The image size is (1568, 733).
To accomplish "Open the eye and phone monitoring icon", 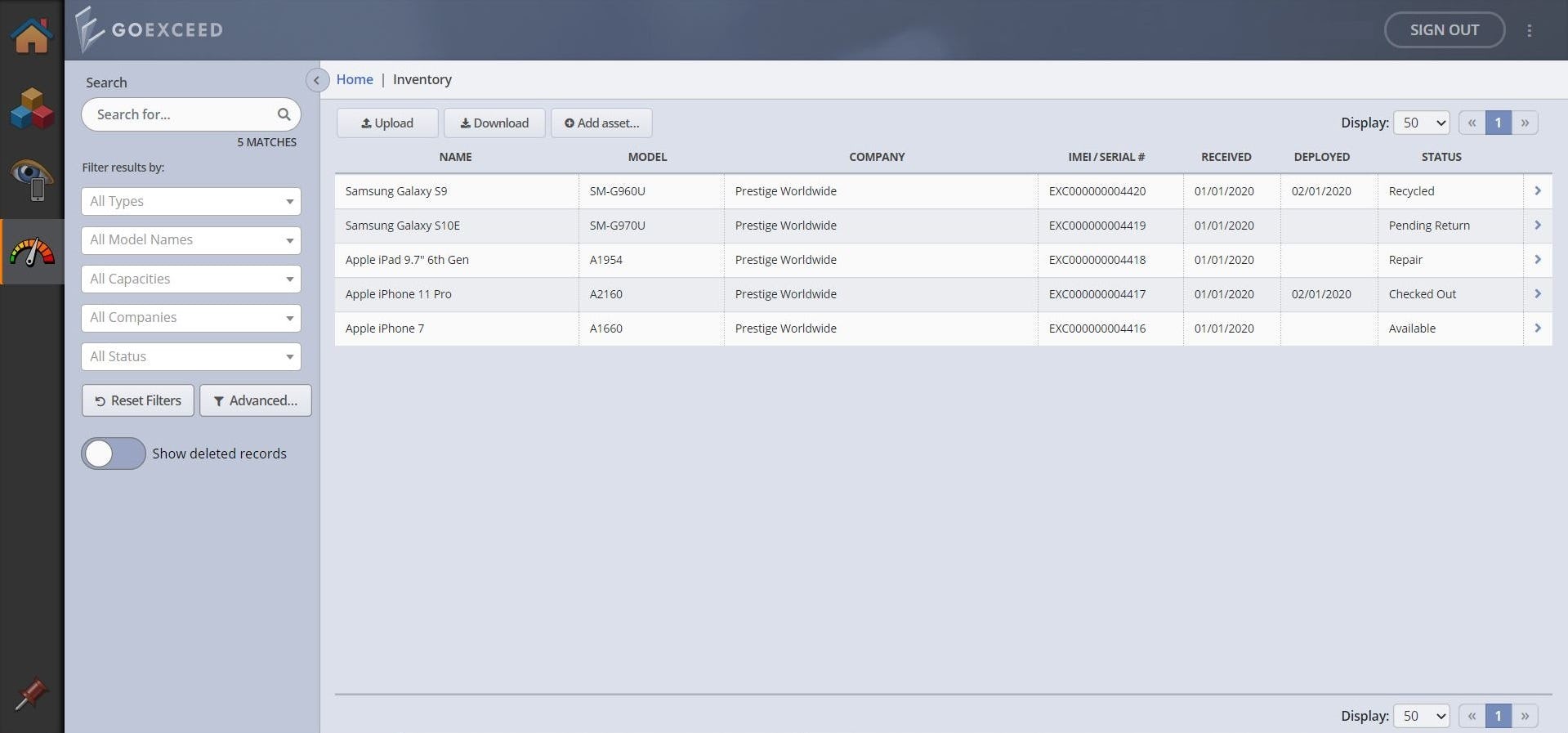I will [32, 180].
